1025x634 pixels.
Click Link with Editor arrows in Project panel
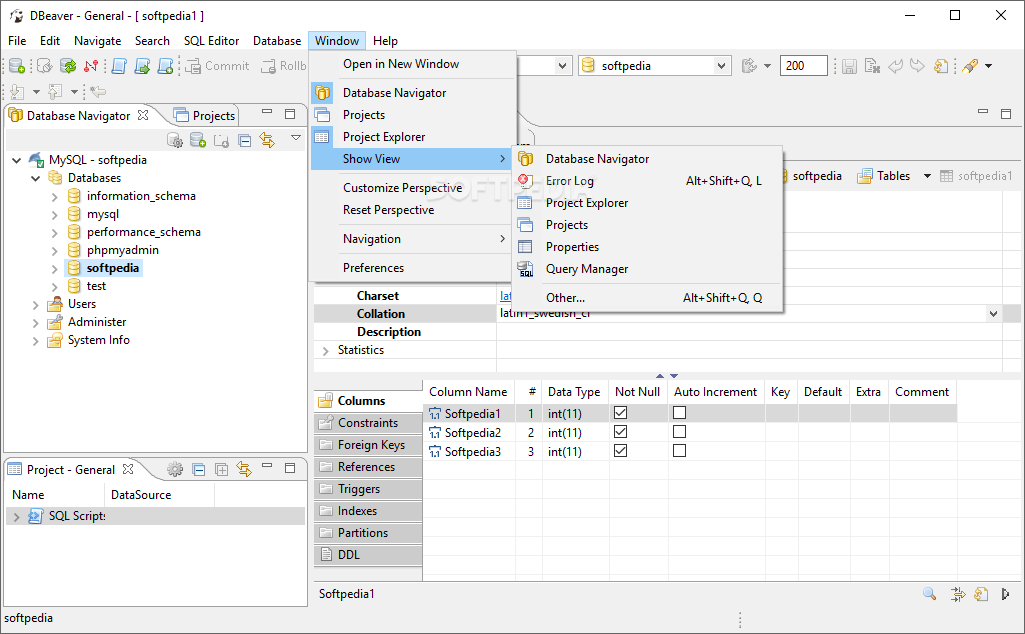(x=244, y=469)
